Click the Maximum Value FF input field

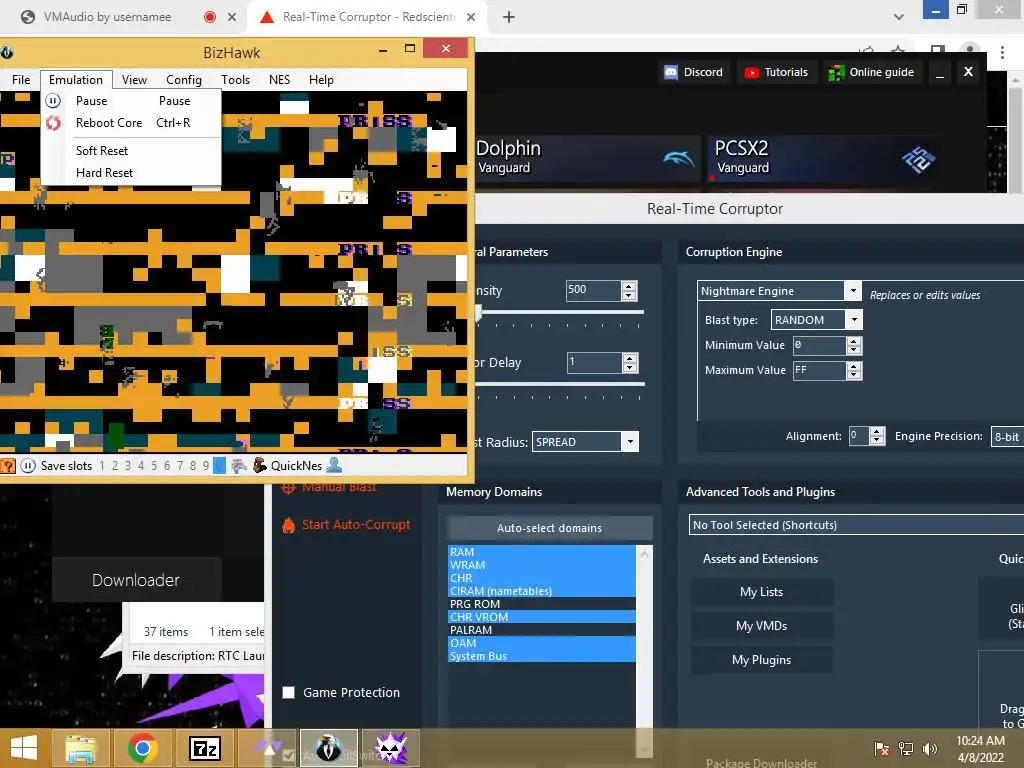(820, 370)
